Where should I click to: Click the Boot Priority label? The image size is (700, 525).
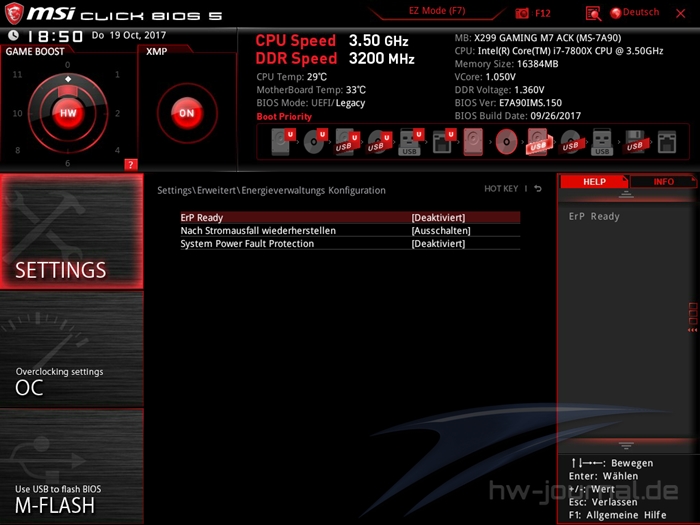284,117
